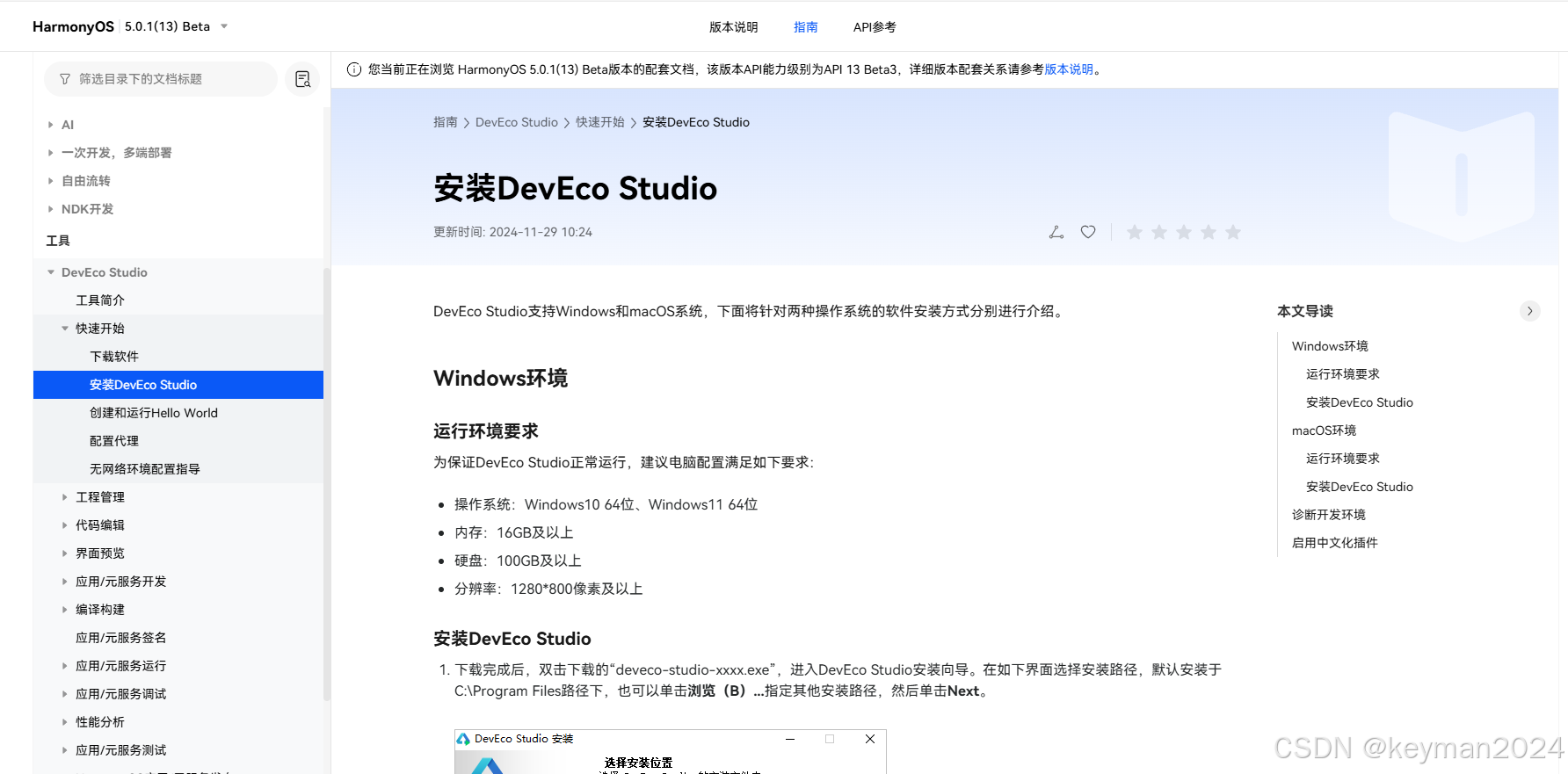The image size is (1568, 774).
Task: Jump to 诊断开发环境 in 本文导读
Action: (x=1329, y=515)
